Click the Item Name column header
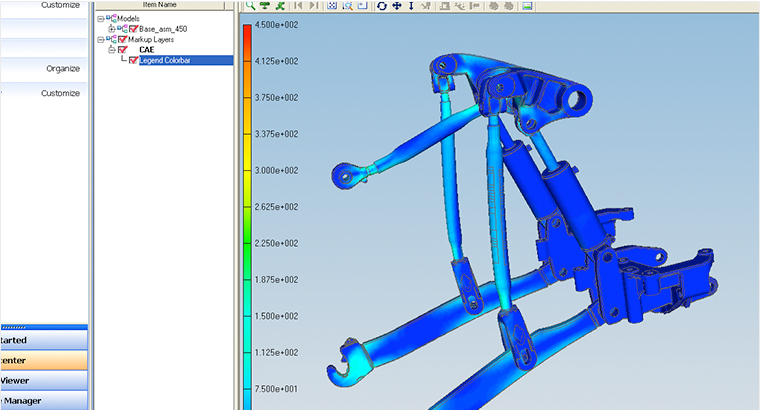The height and width of the screenshot is (410, 760). coord(159,5)
